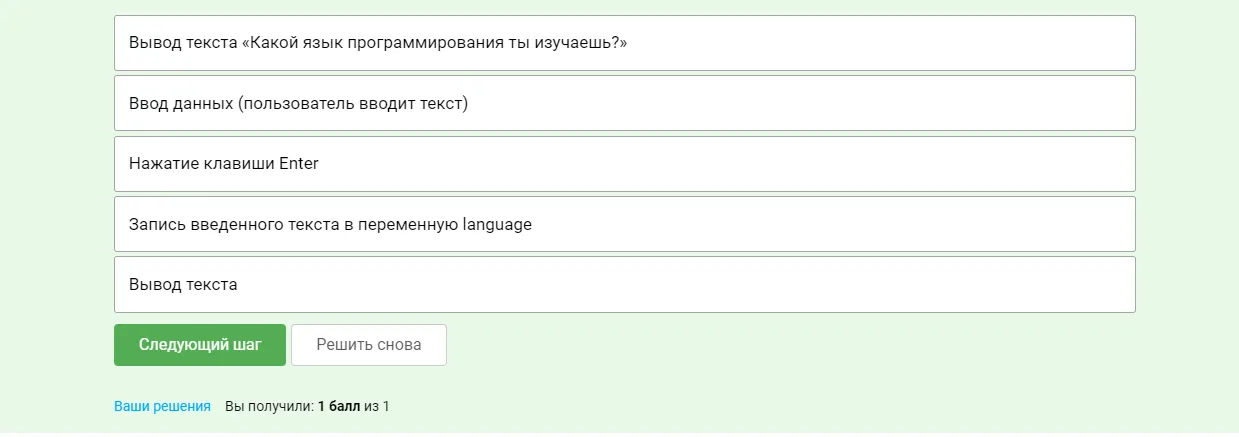View previous solutions via the blue link

click(x=162, y=407)
